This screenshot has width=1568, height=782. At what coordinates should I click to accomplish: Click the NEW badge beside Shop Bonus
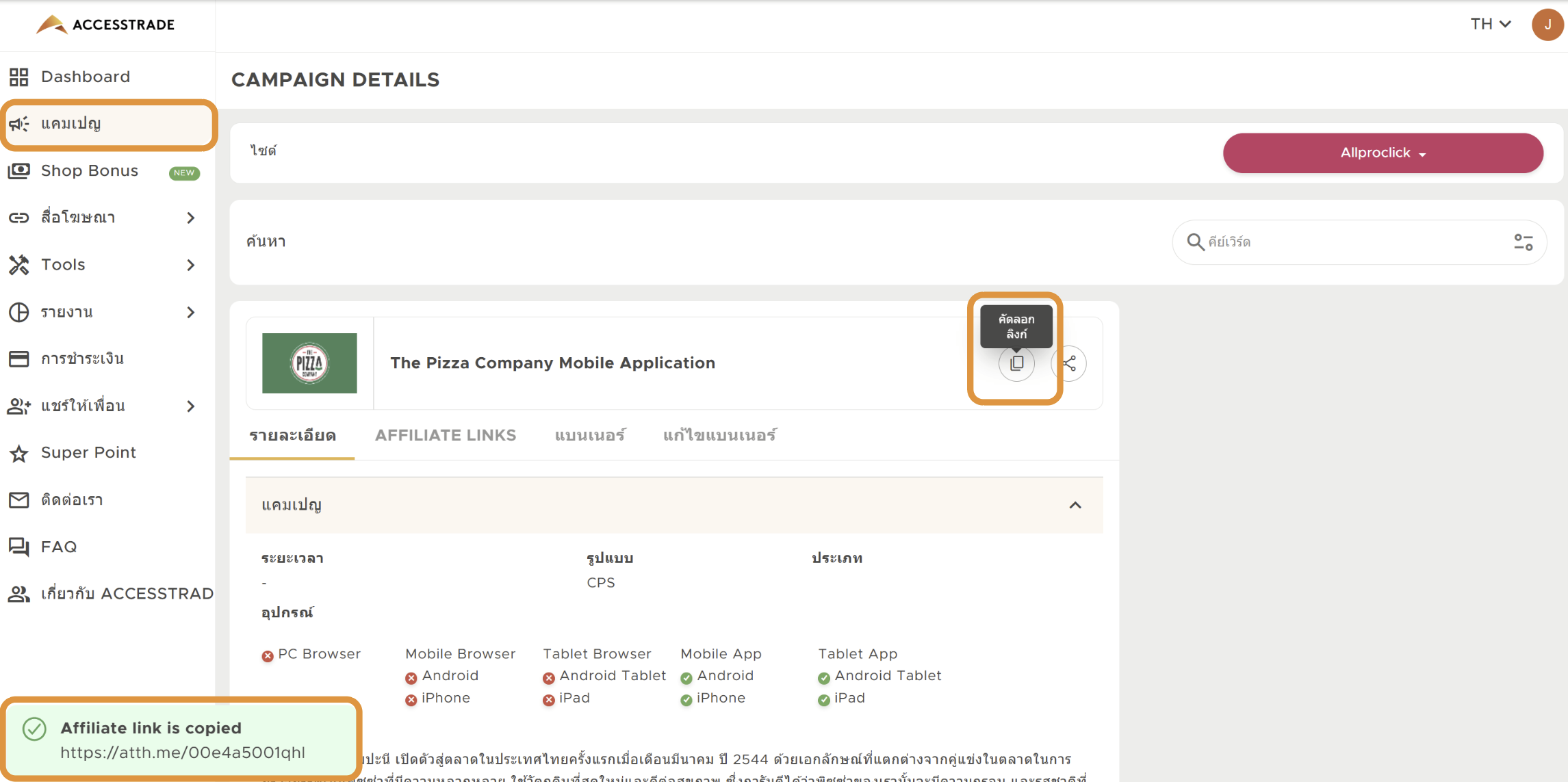pyautogui.click(x=184, y=172)
